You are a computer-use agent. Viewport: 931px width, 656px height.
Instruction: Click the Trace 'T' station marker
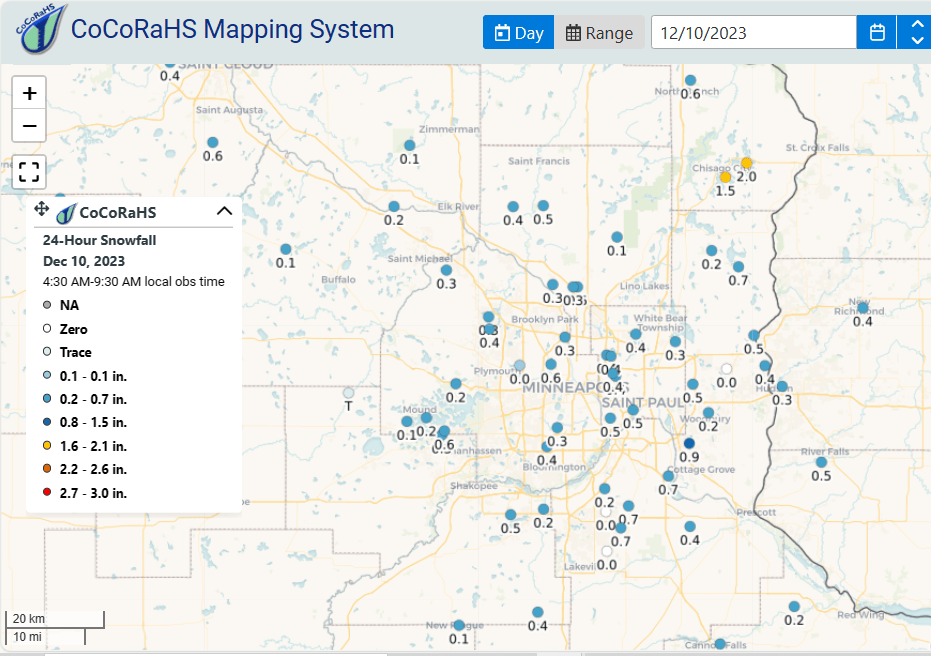pos(348,392)
